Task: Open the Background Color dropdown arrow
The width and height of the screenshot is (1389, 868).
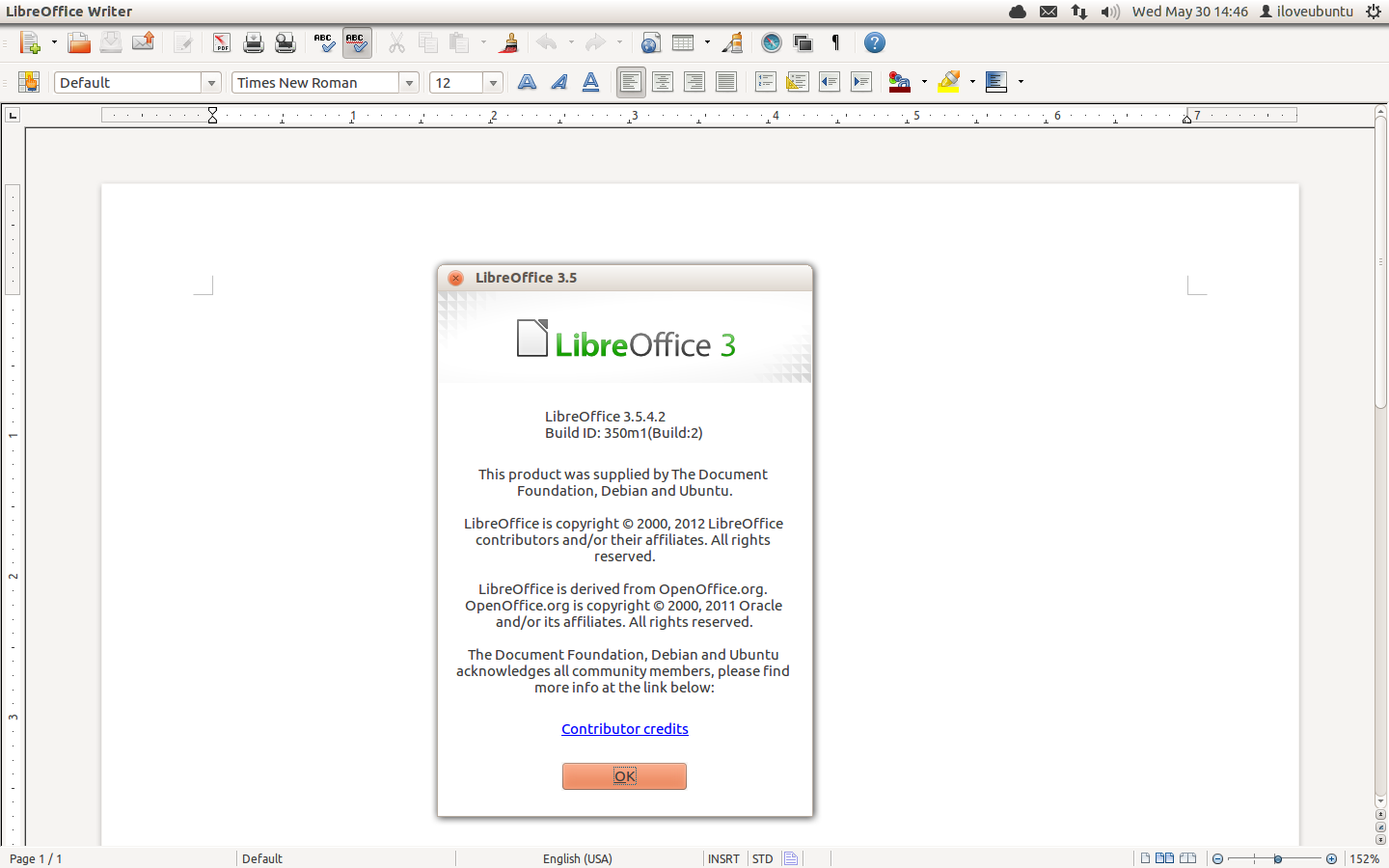Action: pos(1021,82)
